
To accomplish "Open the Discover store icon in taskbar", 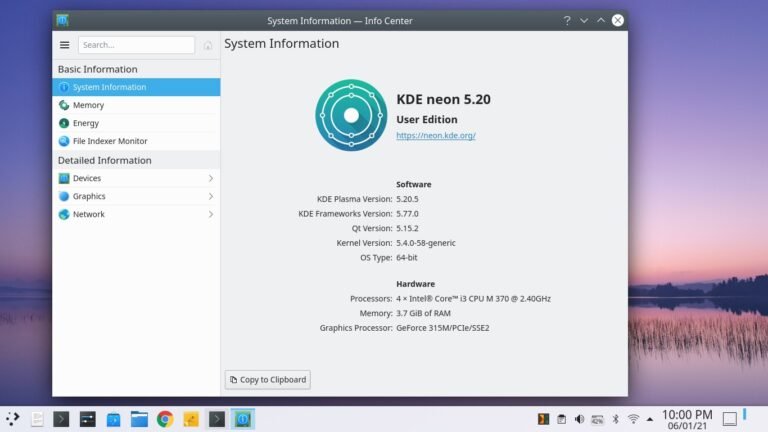I will pos(113,419).
